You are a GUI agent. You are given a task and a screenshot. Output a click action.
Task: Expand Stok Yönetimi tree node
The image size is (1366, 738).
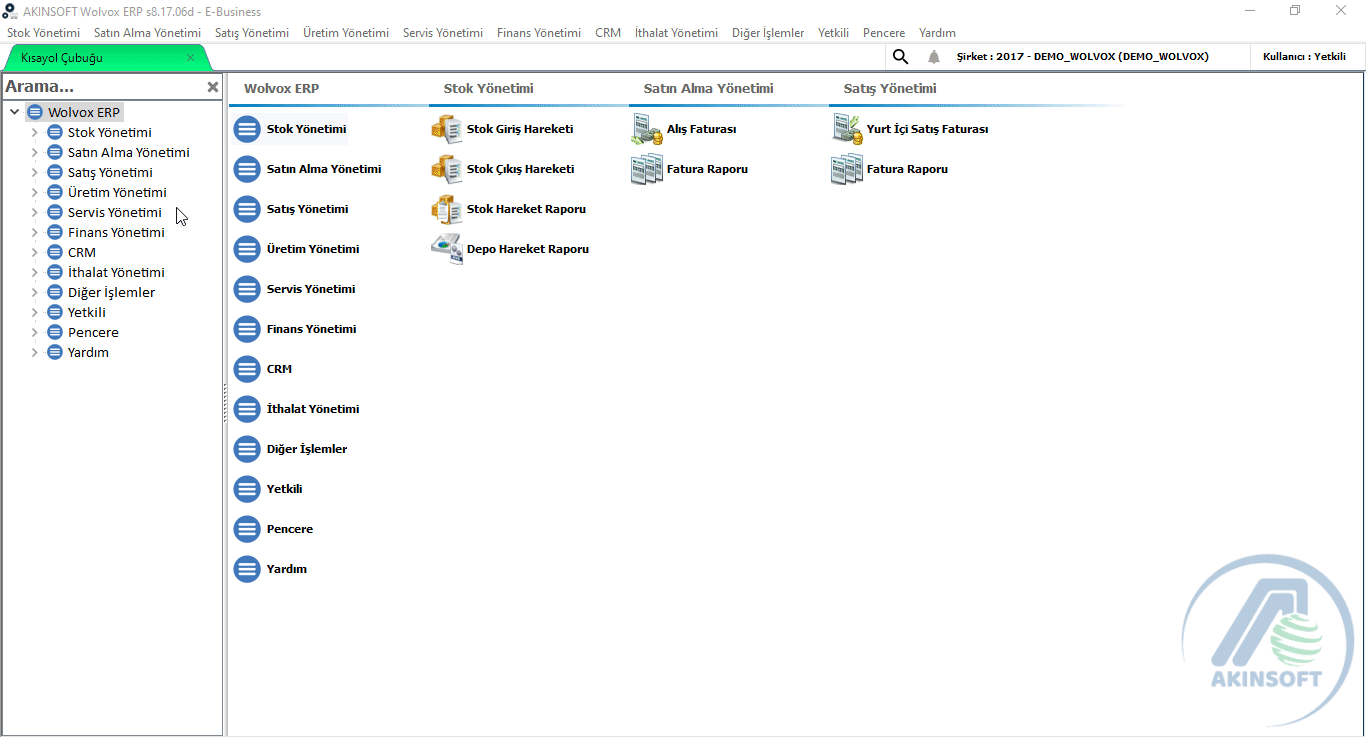34,132
